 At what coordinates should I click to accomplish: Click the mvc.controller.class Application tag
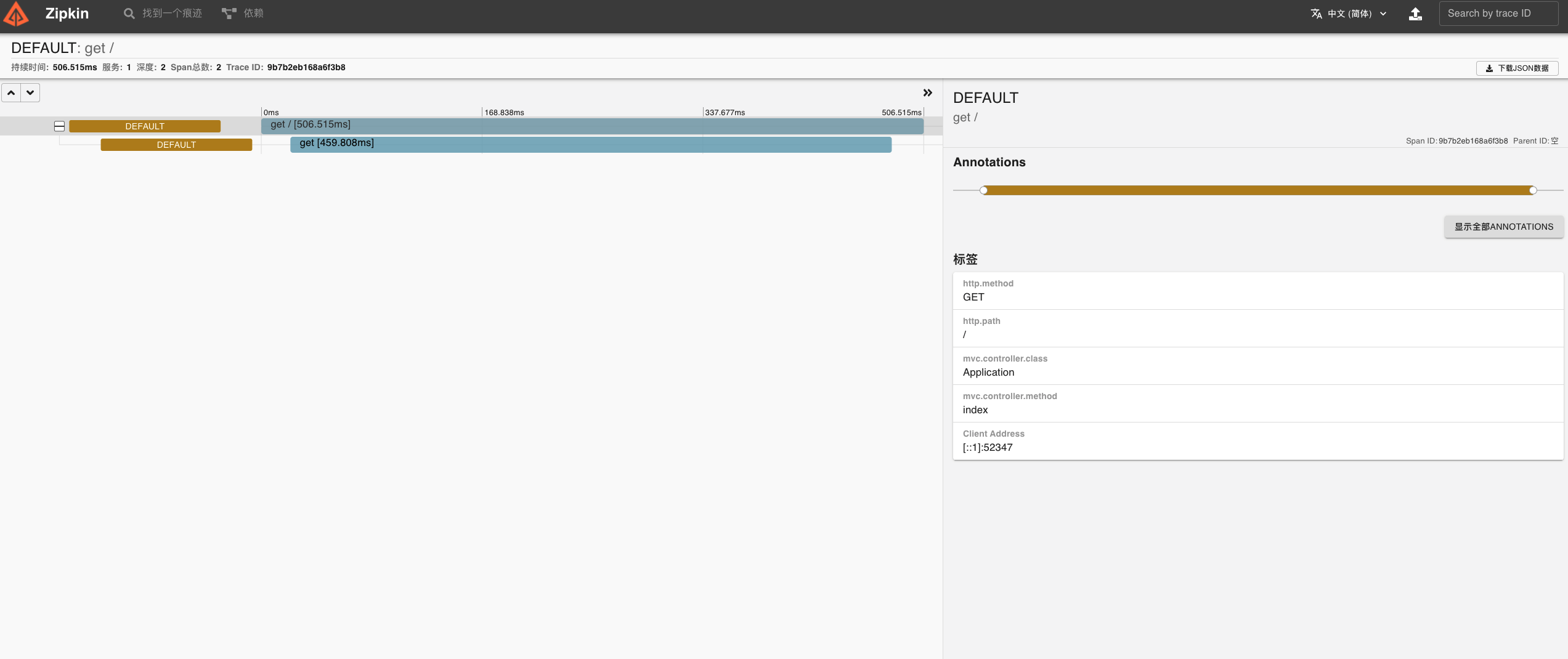point(1258,366)
